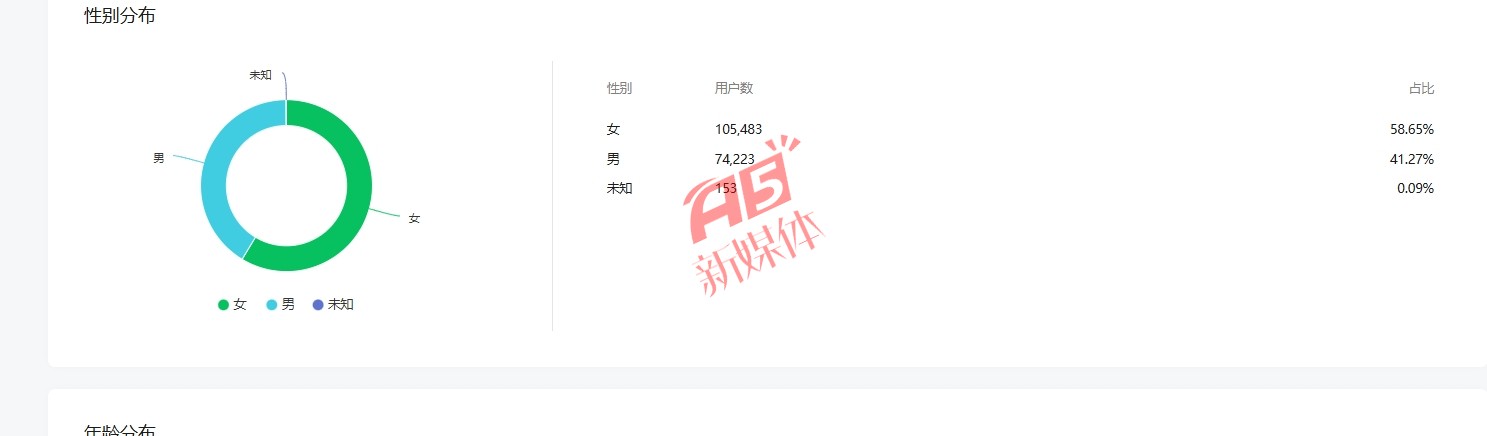Click the 性别分布 section title
The width and height of the screenshot is (1487, 436).
click(120, 15)
